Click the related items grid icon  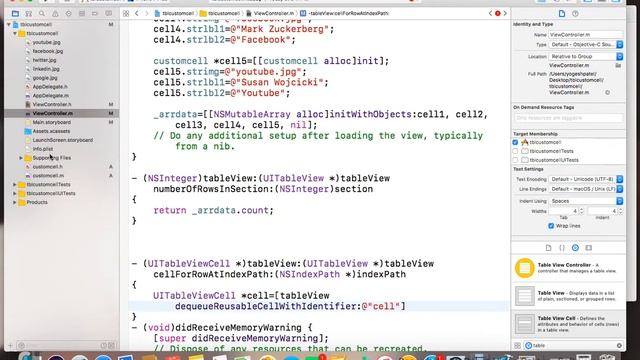tap(126, 13)
